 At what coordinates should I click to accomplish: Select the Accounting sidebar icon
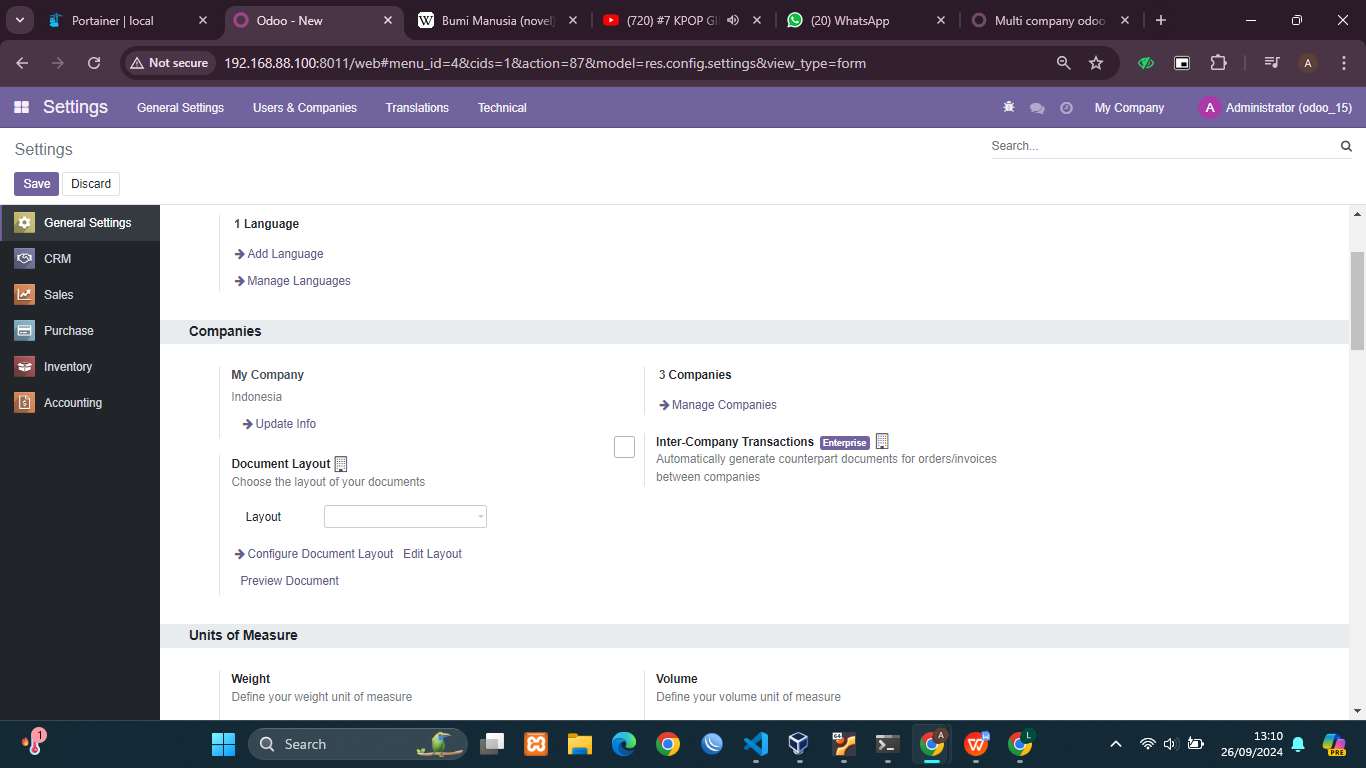tap(25, 402)
